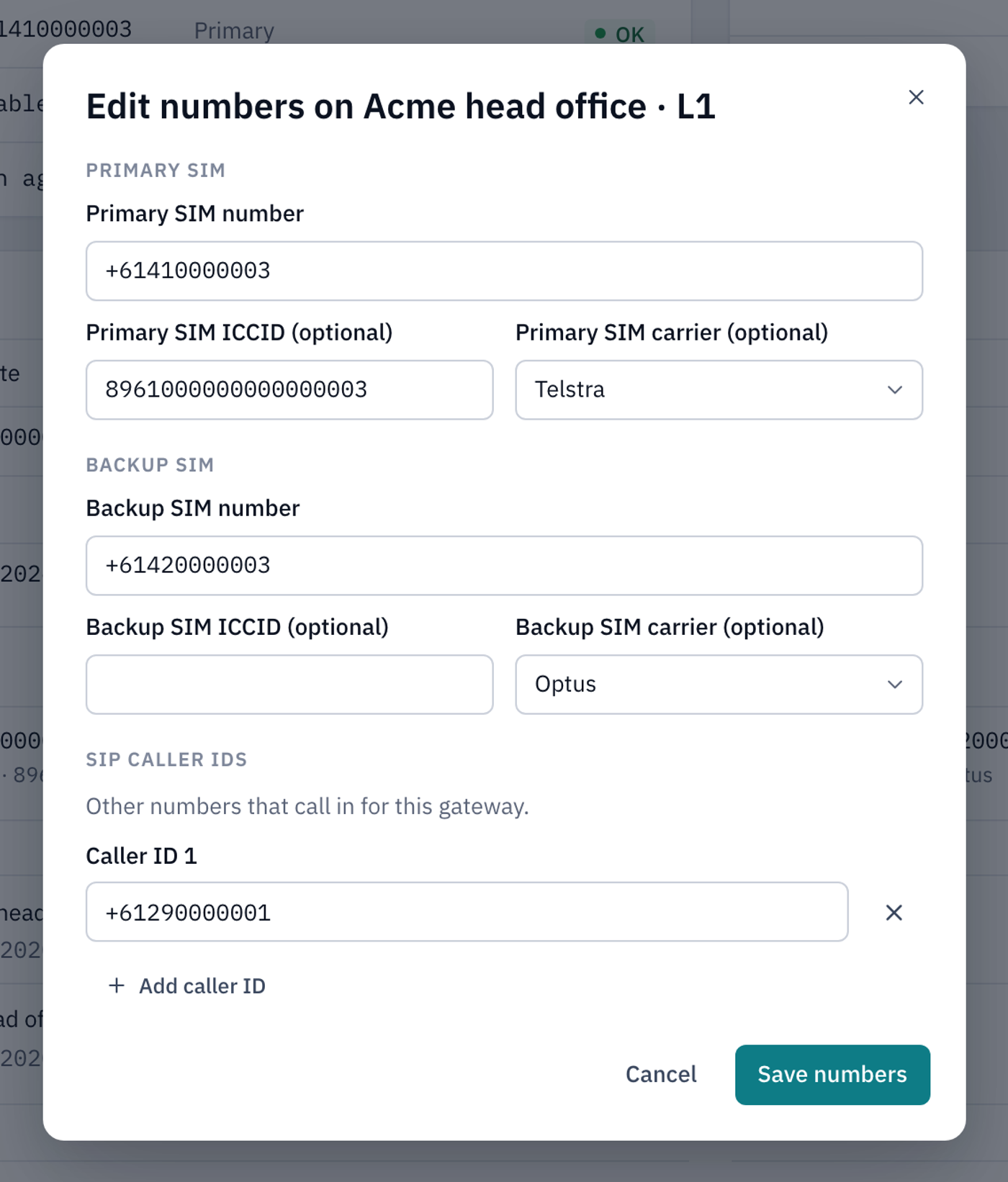Close the Edit numbers dialog
Viewport: 1008px width, 1182px height.
[916, 97]
